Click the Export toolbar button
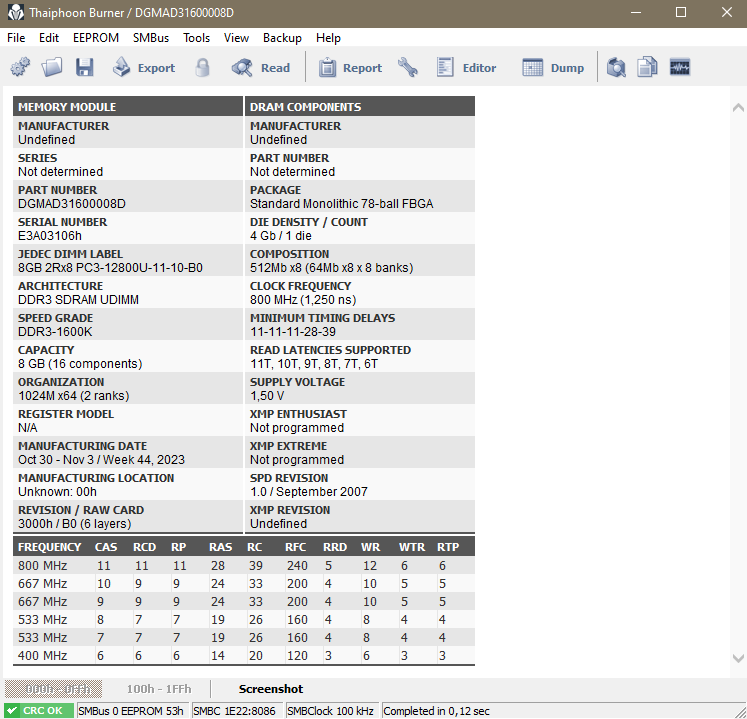The height and width of the screenshot is (719, 747). pyautogui.click(x=144, y=67)
